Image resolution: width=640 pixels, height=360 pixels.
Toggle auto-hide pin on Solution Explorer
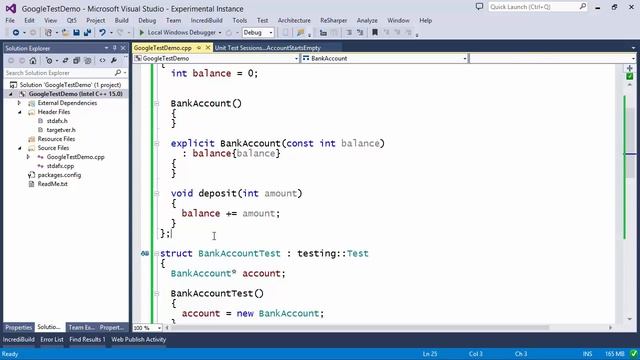pyautogui.click(x=115, y=48)
